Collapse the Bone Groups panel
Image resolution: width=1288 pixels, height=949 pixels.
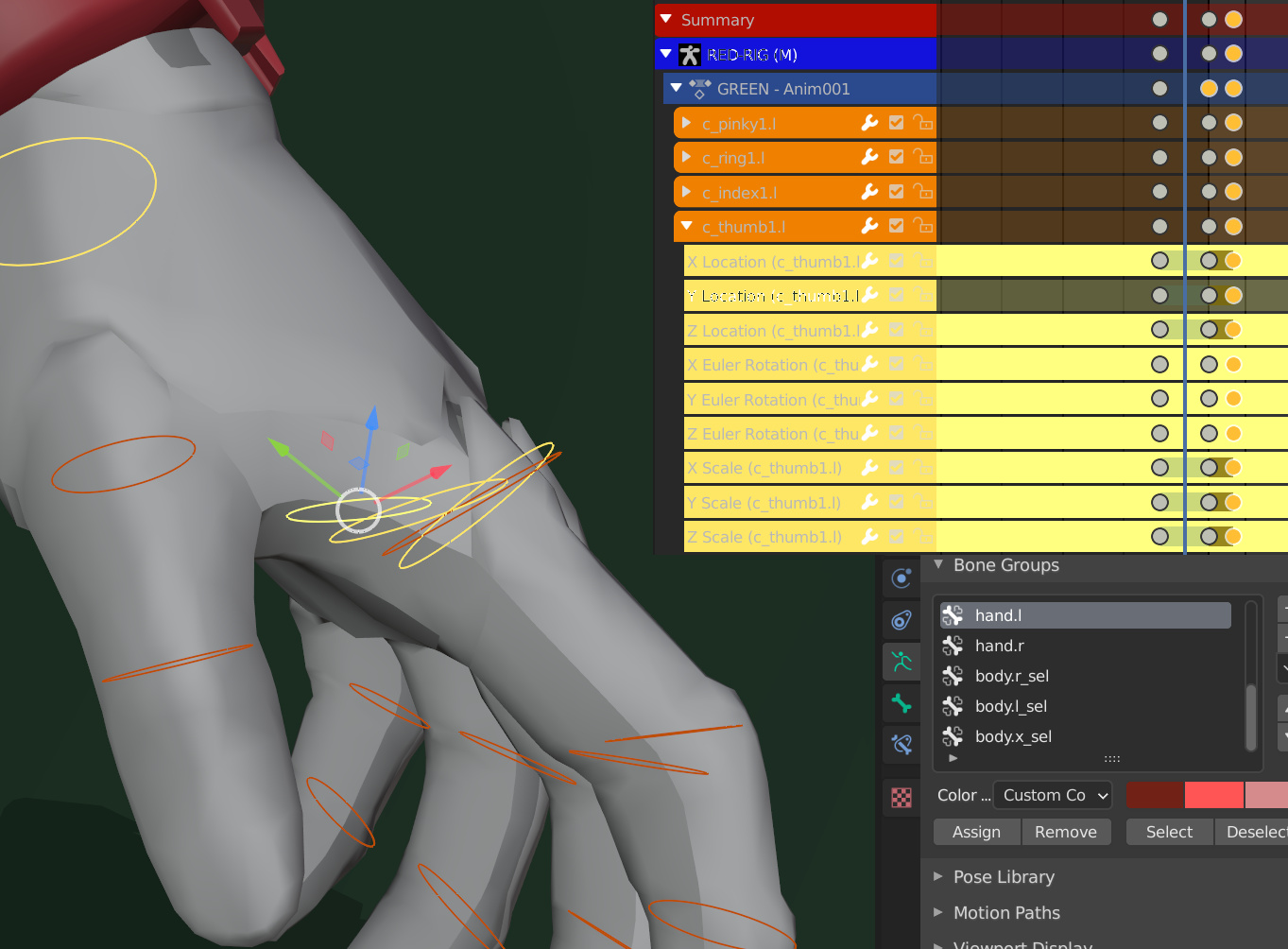click(x=938, y=564)
